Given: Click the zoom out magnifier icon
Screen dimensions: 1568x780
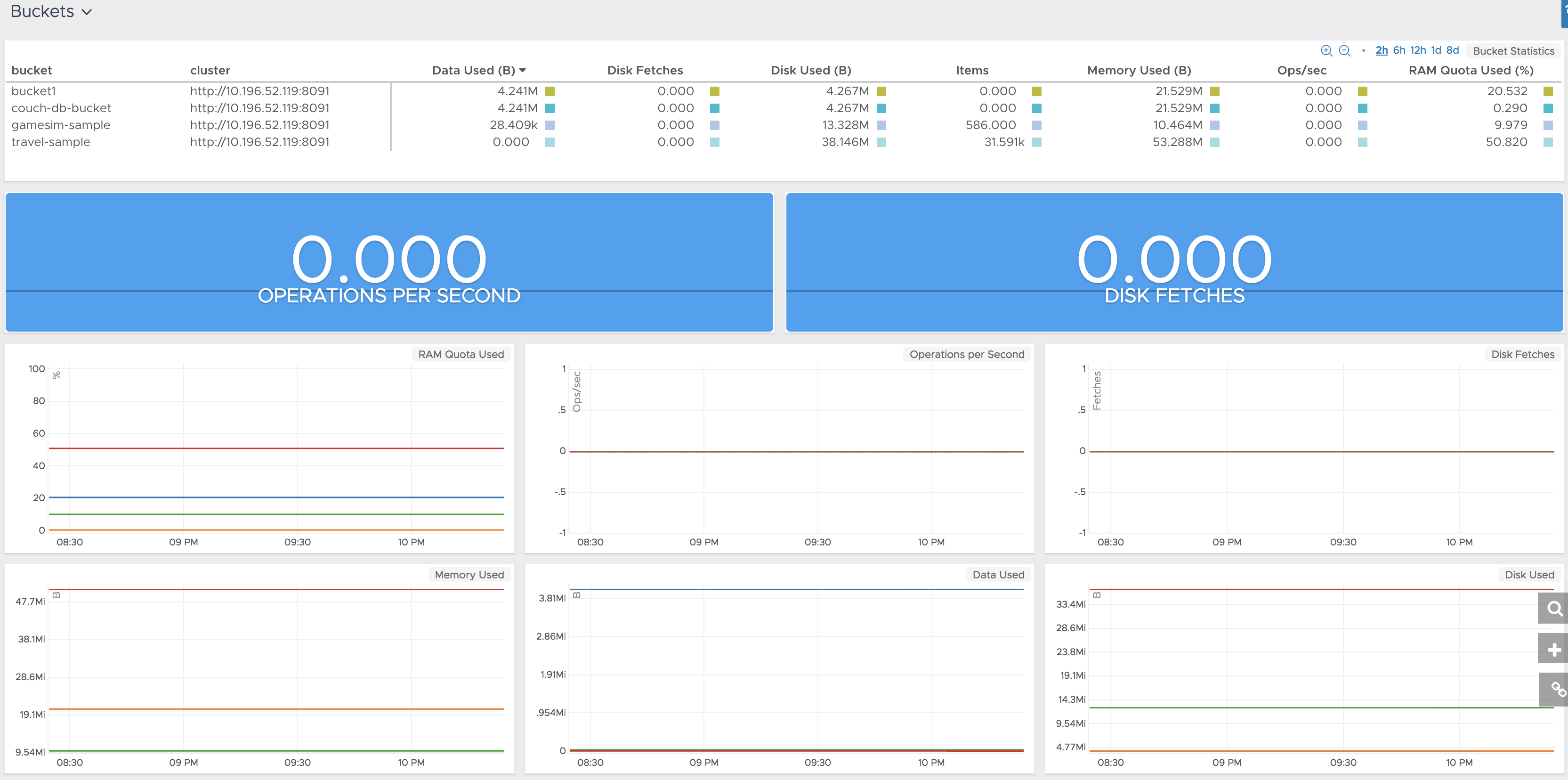Looking at the screenshot, I should pyautogui.click(x=1345, y=50).
